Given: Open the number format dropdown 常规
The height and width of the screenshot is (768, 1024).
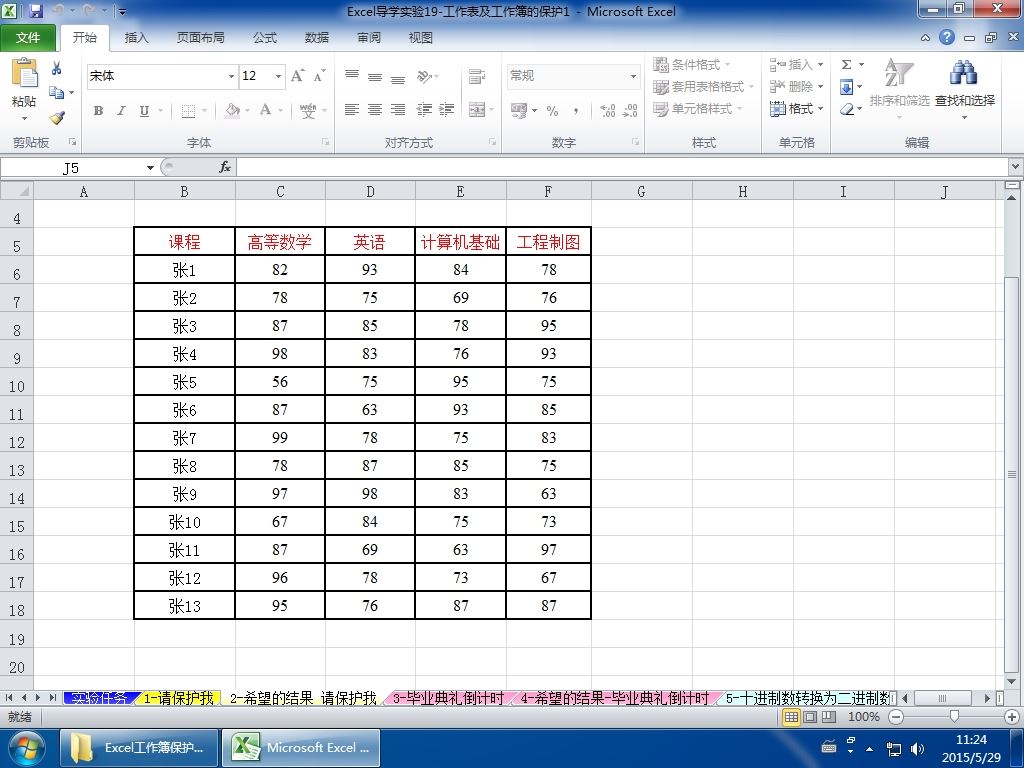Looking at the screenshot, I should 633,76.
